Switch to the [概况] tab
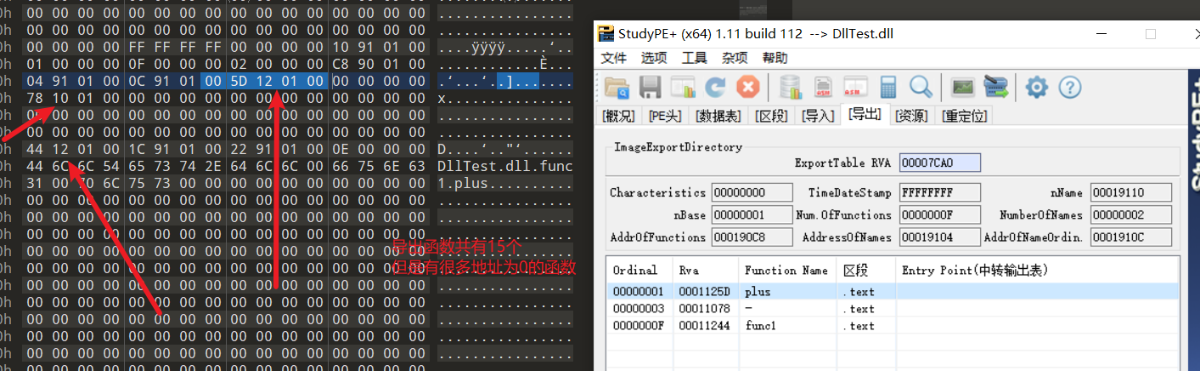The height and width of the screenshot is (371, 1200). pos(619,115)
